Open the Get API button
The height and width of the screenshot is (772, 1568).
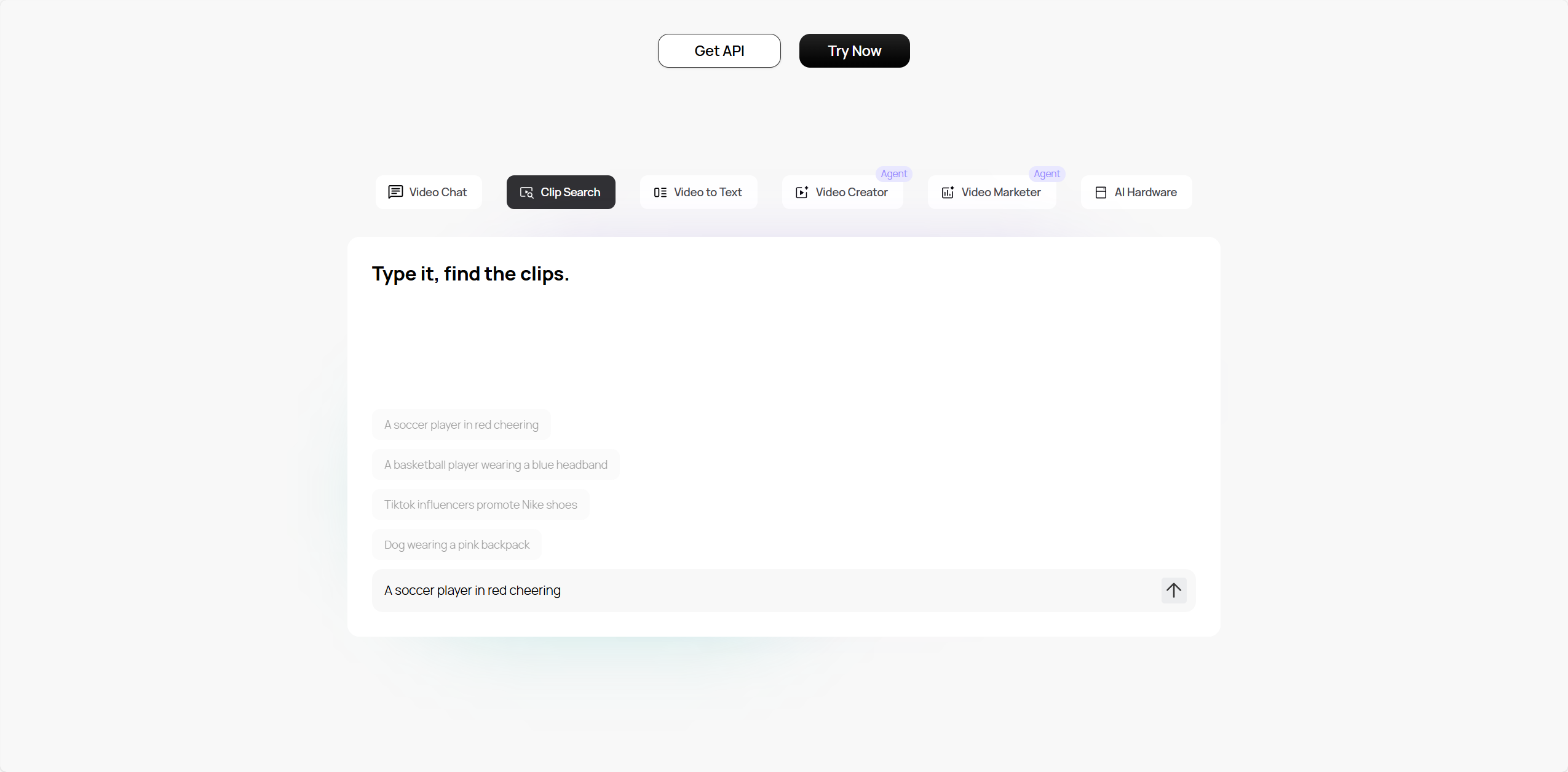tap(719, 51)
